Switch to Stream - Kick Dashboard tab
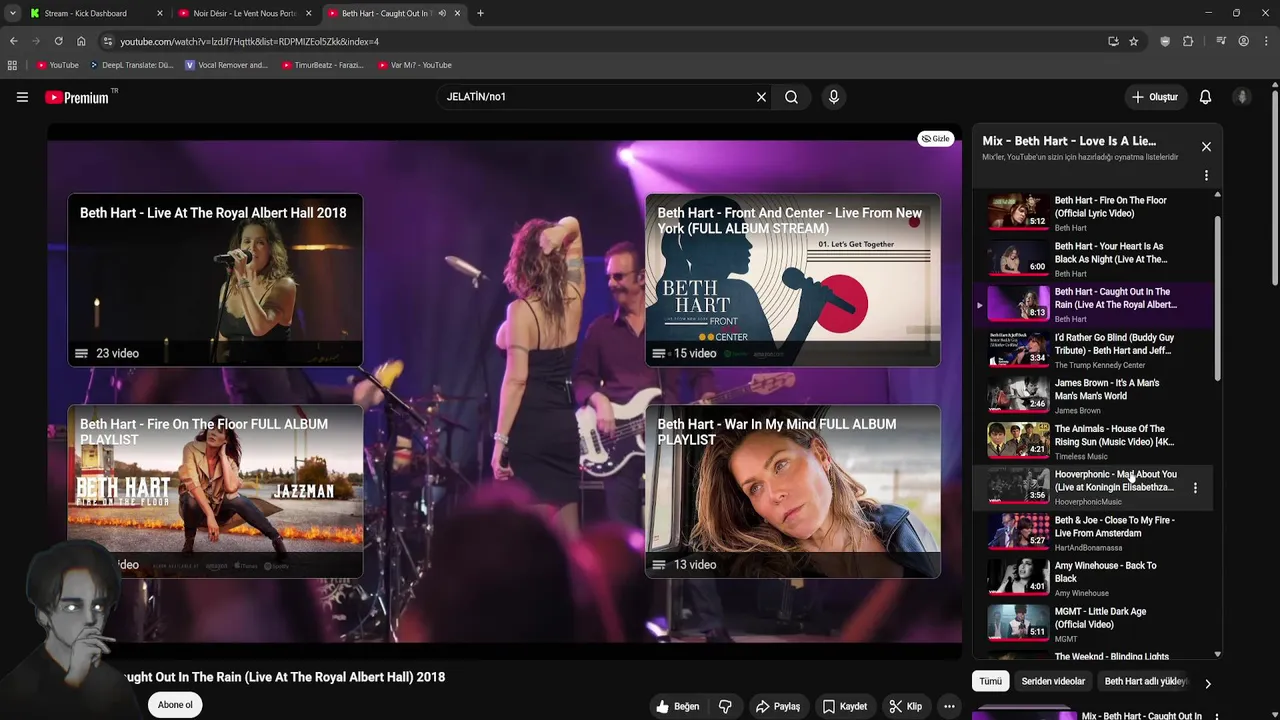This screenshot has height=720, width=1280. [97, 13]
